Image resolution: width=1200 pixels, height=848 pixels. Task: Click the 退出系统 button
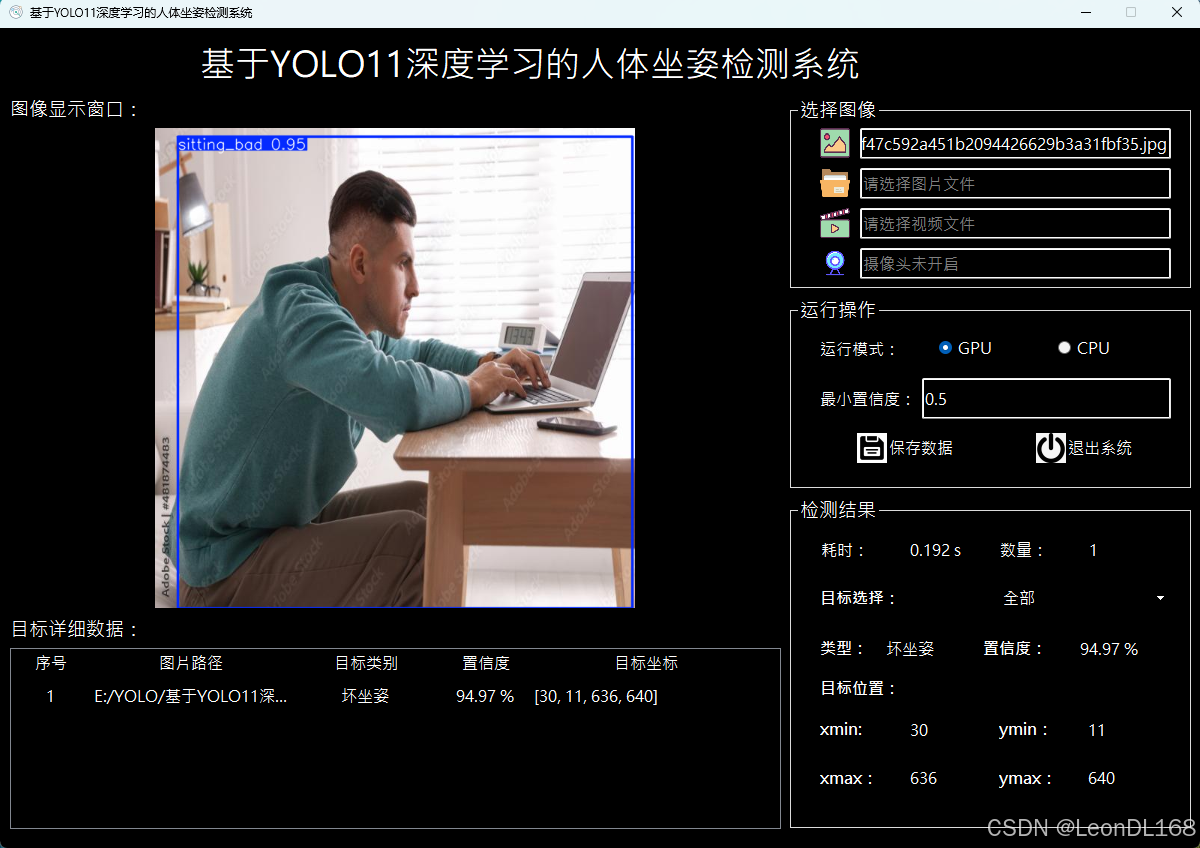coord(1084,448)
